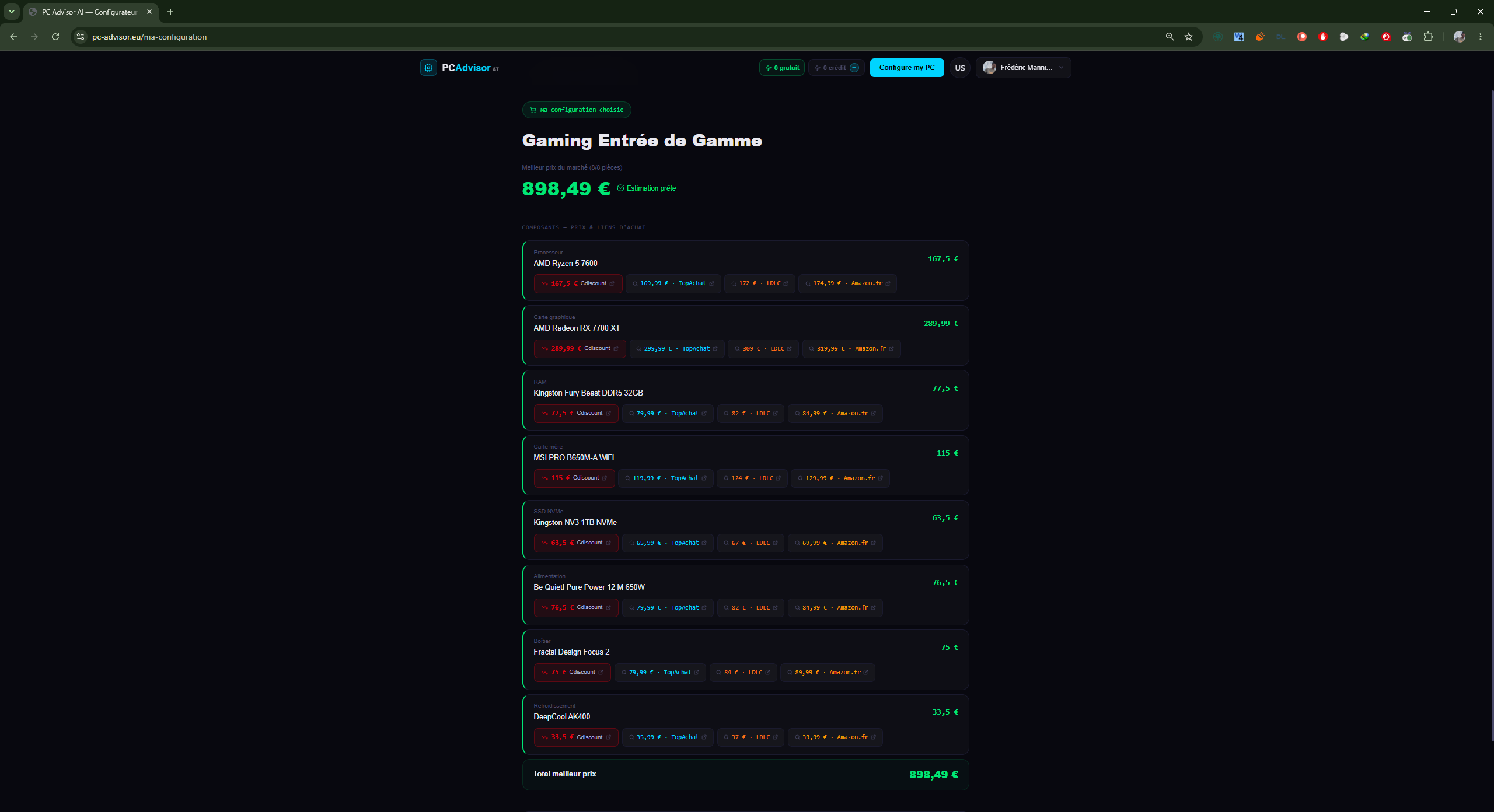The image size is (1494, 812).
Task: Open Amazon.fr 129,99 € motherboard link
Action: [840, 478]
